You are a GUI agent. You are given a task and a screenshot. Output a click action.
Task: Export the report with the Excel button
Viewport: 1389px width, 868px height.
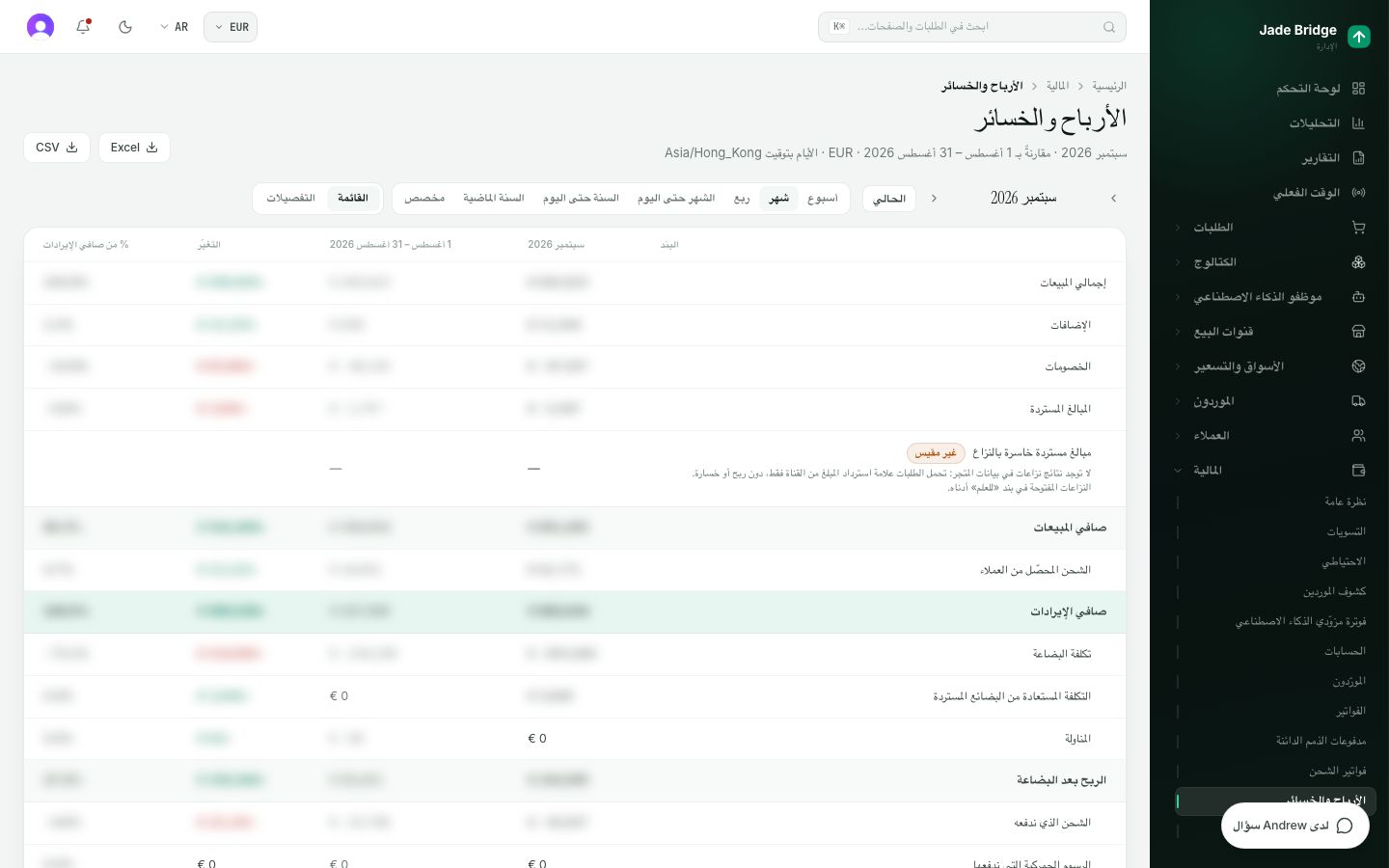134,148
